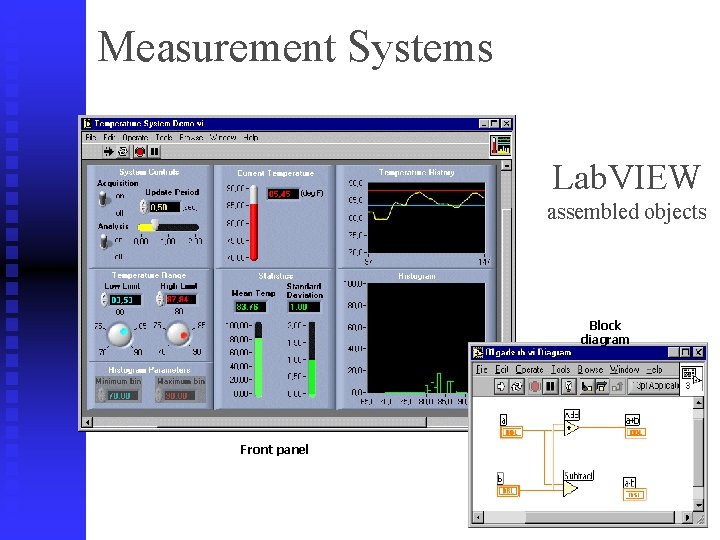Click Pause button in Diagram window toolbar

[x=550, y=387]
